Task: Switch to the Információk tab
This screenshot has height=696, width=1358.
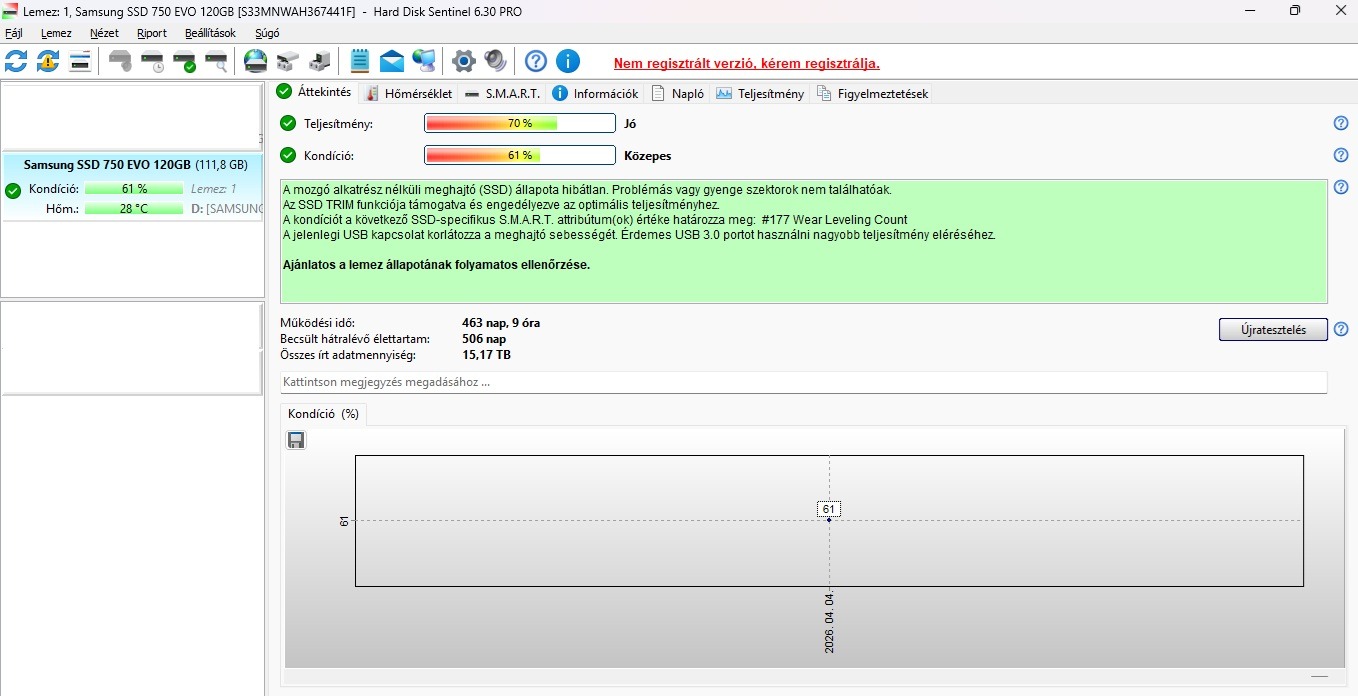Action: 595,93
